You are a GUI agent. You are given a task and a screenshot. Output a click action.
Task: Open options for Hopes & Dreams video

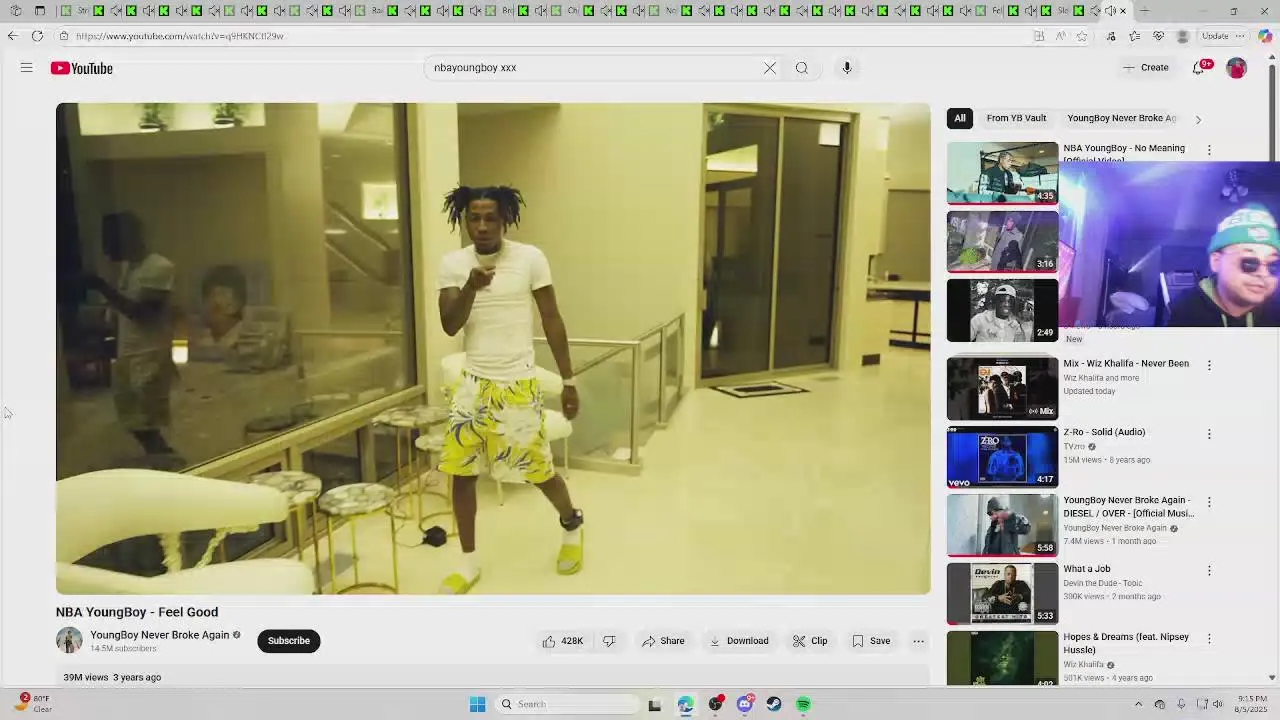[x=1209, y=639]
